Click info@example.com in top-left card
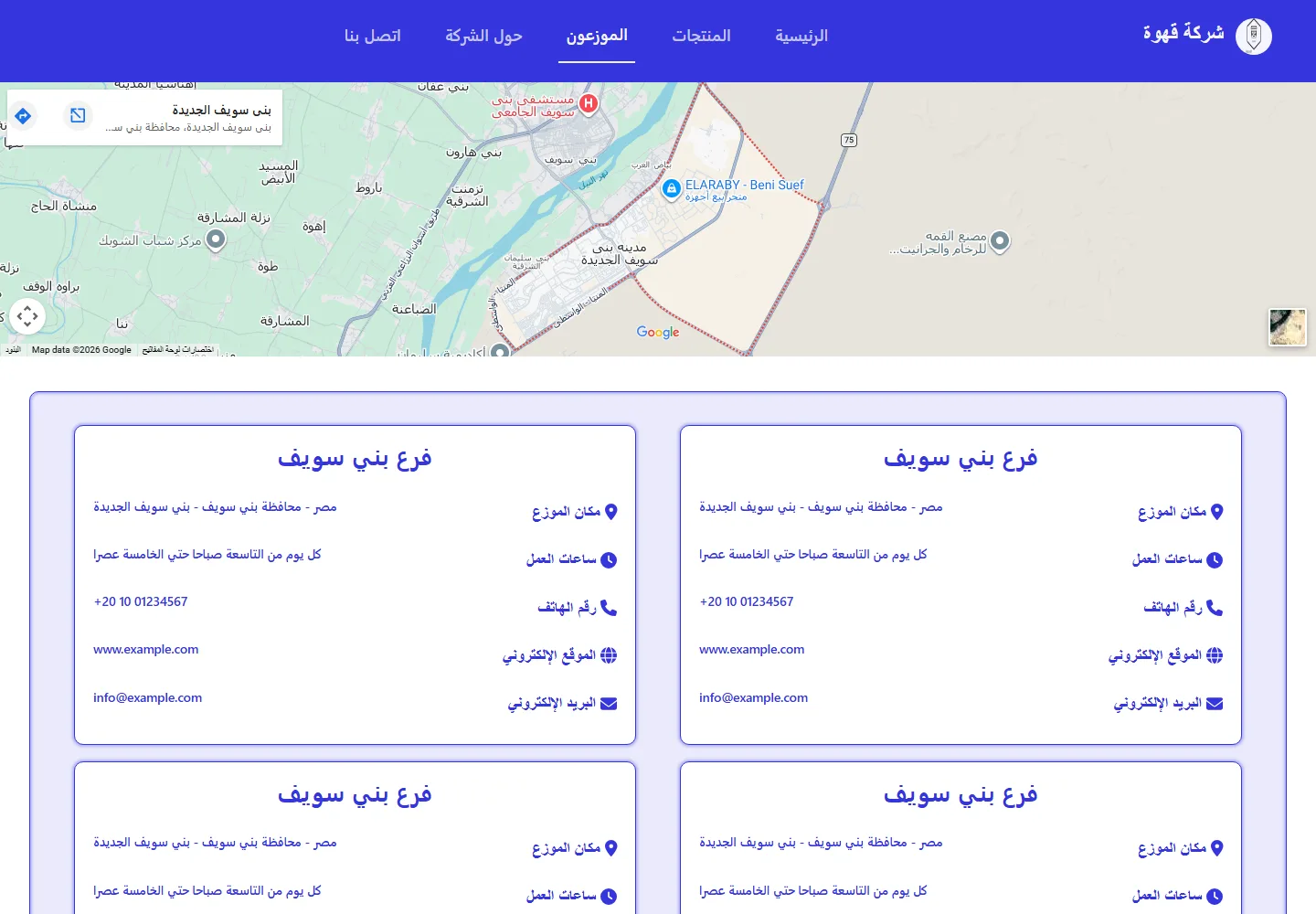The width and height of the screenshot is (1316, 914). pyautogui.click(x=148, y=697)
